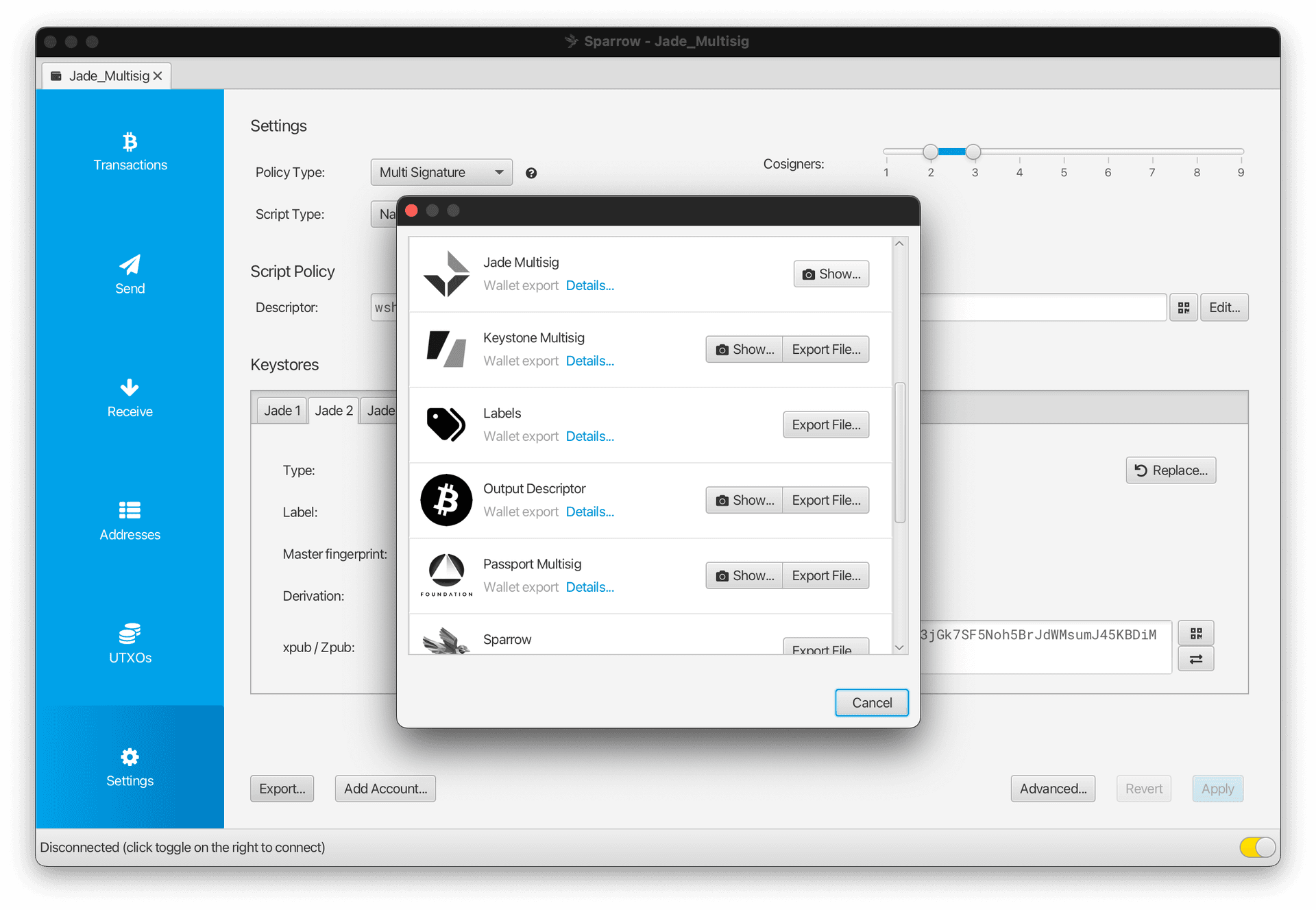Export Sparrow wallet to file

826,646
